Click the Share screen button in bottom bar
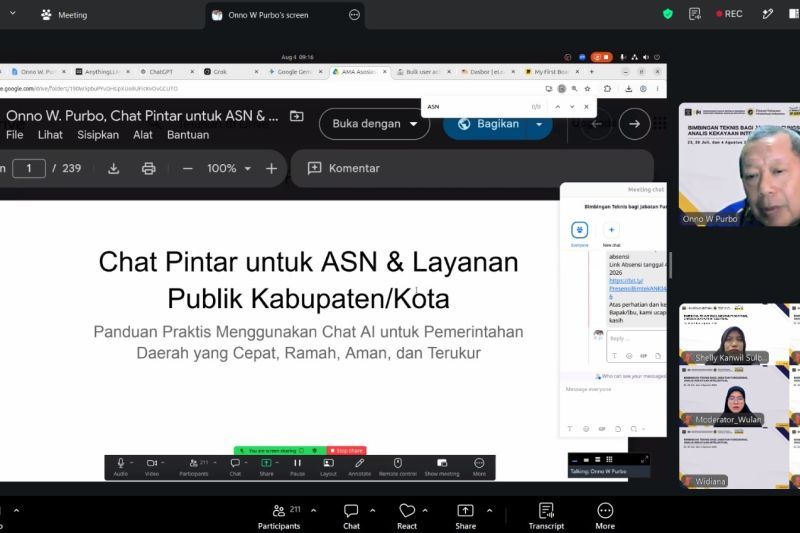This screenshot has height=533, width=800. pyautogui.click(x=465, y=517)
